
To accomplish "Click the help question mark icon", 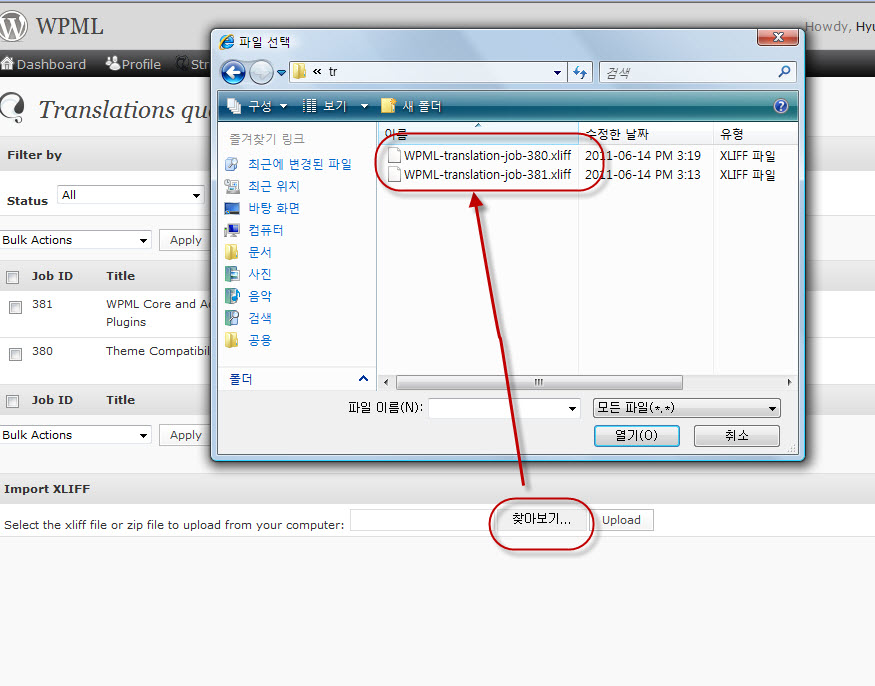I will tap(781, 106).
